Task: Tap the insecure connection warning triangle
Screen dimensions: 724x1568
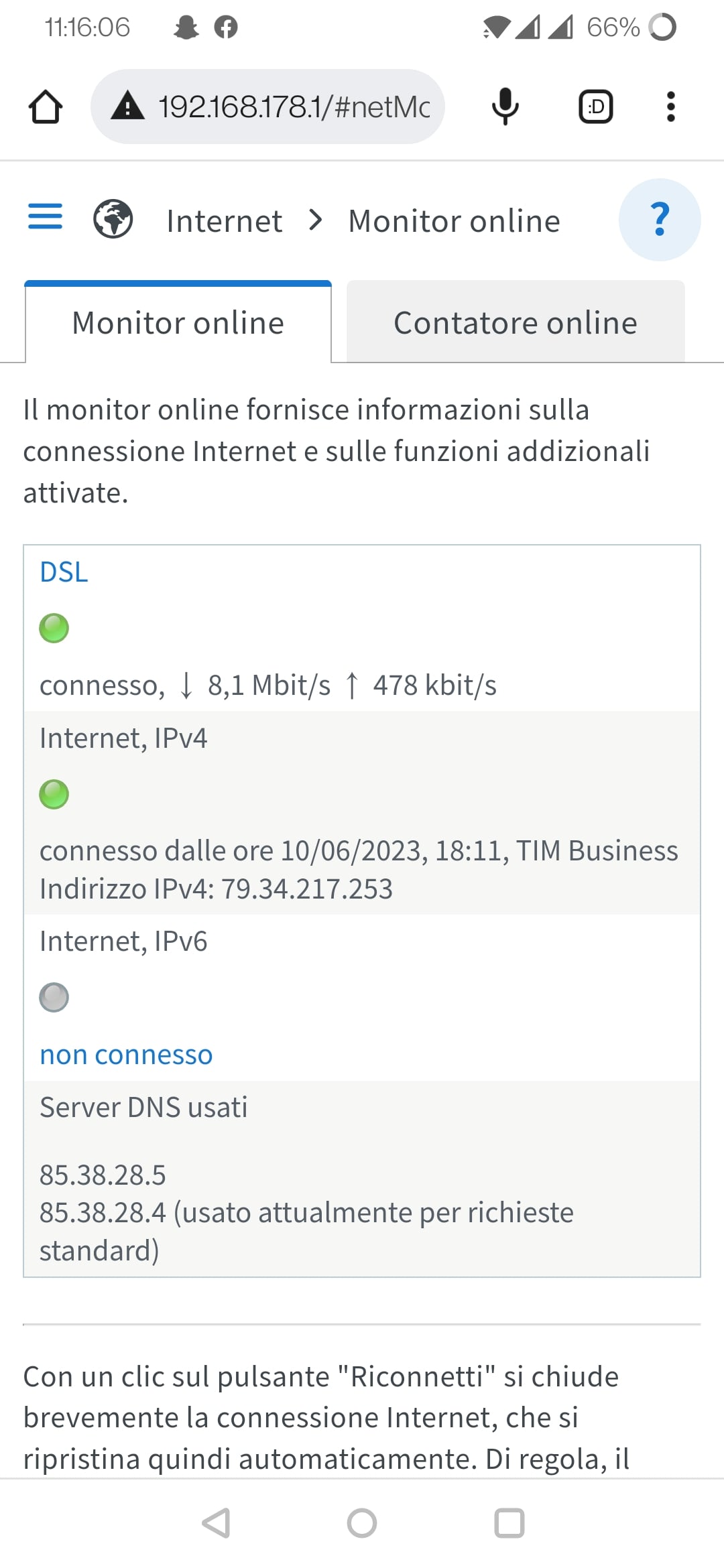Action: pyautogui.click(x=127, y=107)
